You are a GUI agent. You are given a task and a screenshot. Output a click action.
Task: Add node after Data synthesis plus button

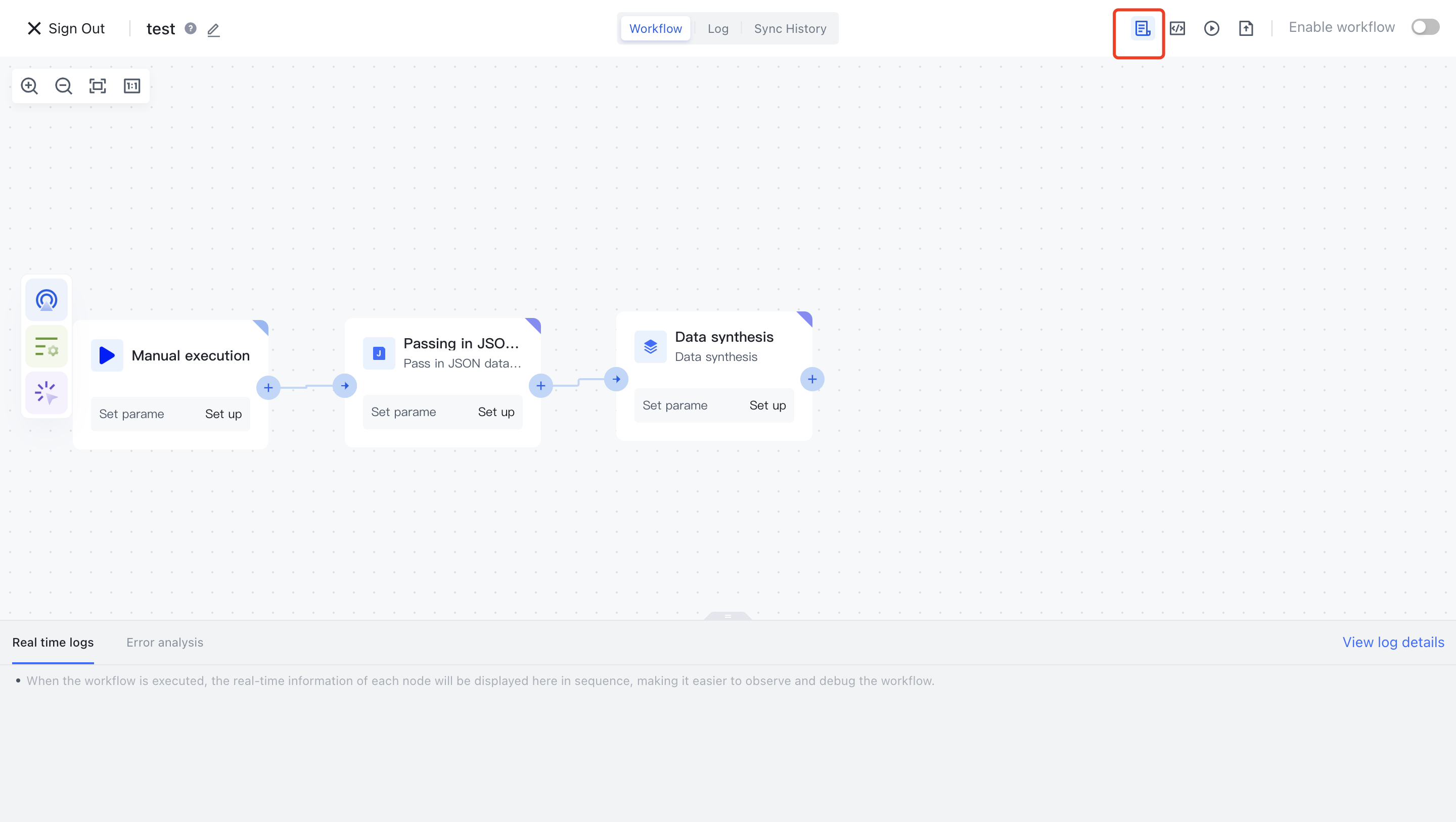(811, 379)
